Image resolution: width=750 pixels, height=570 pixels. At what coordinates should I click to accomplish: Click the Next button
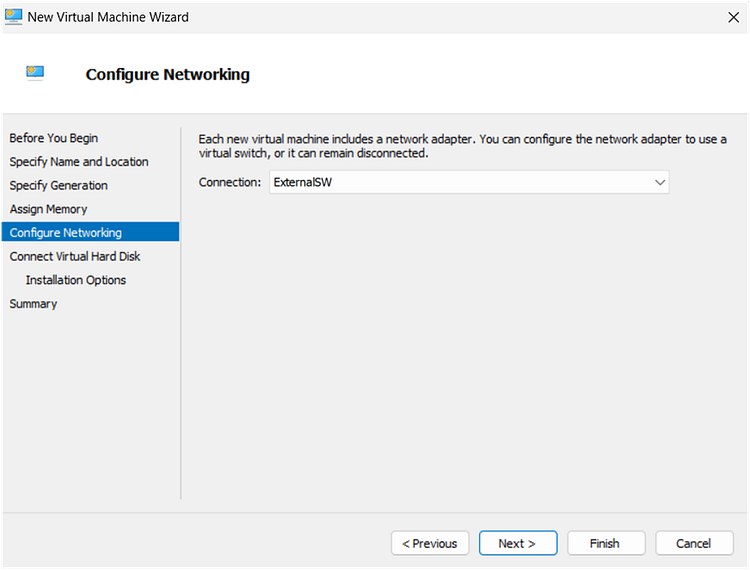point(518,543)
